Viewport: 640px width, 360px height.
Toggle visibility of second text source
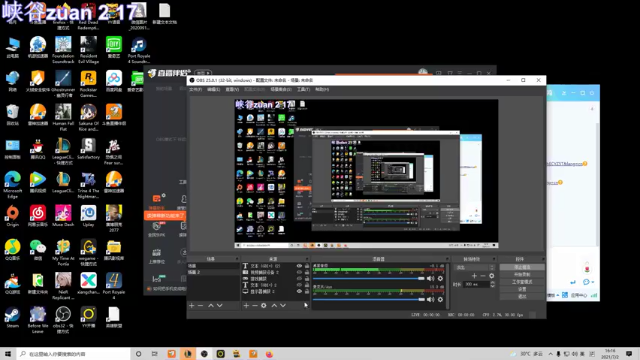[299, 285]
